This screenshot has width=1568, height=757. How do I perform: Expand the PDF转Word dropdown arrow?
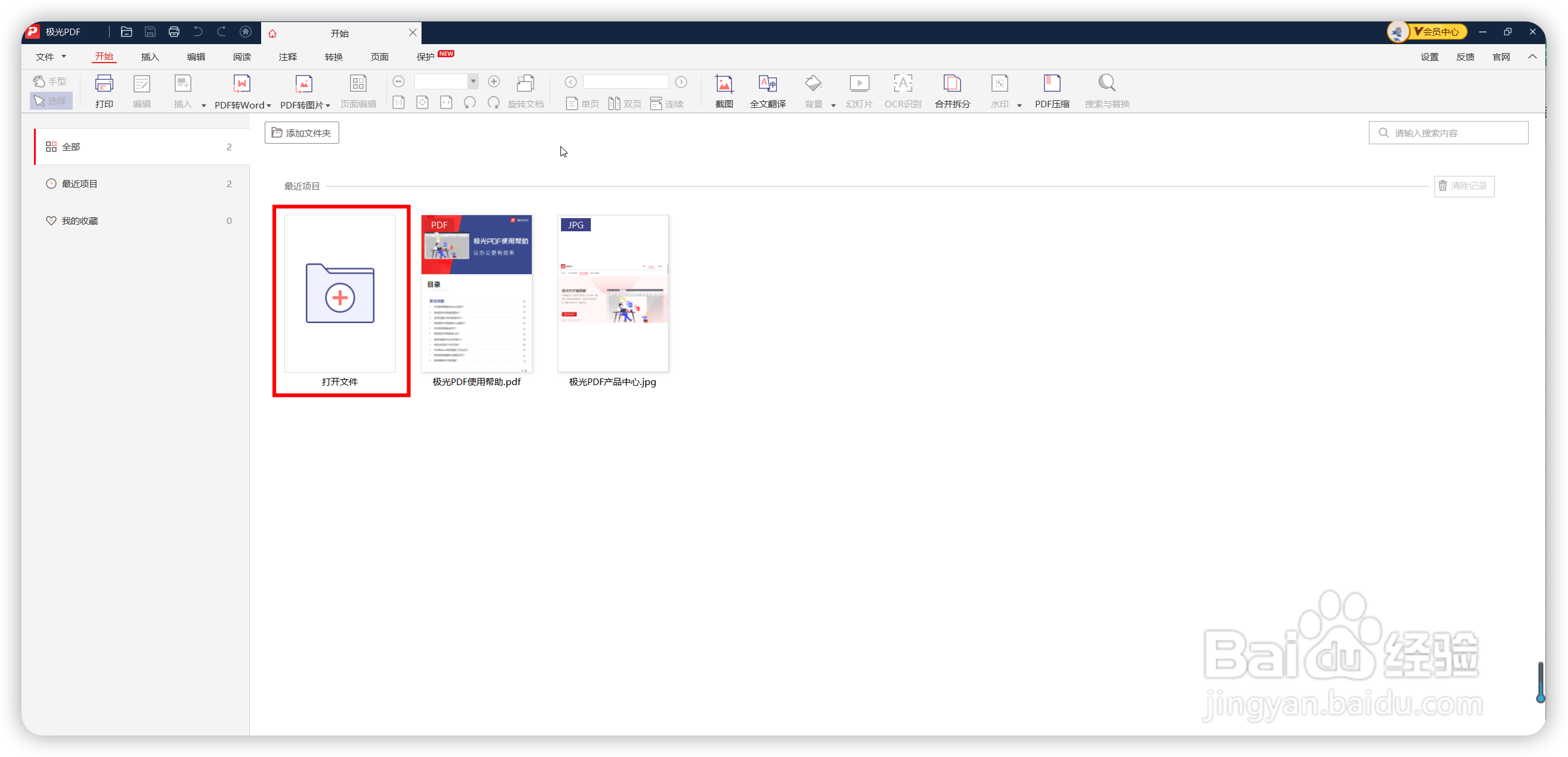click(x=269, y=106)
